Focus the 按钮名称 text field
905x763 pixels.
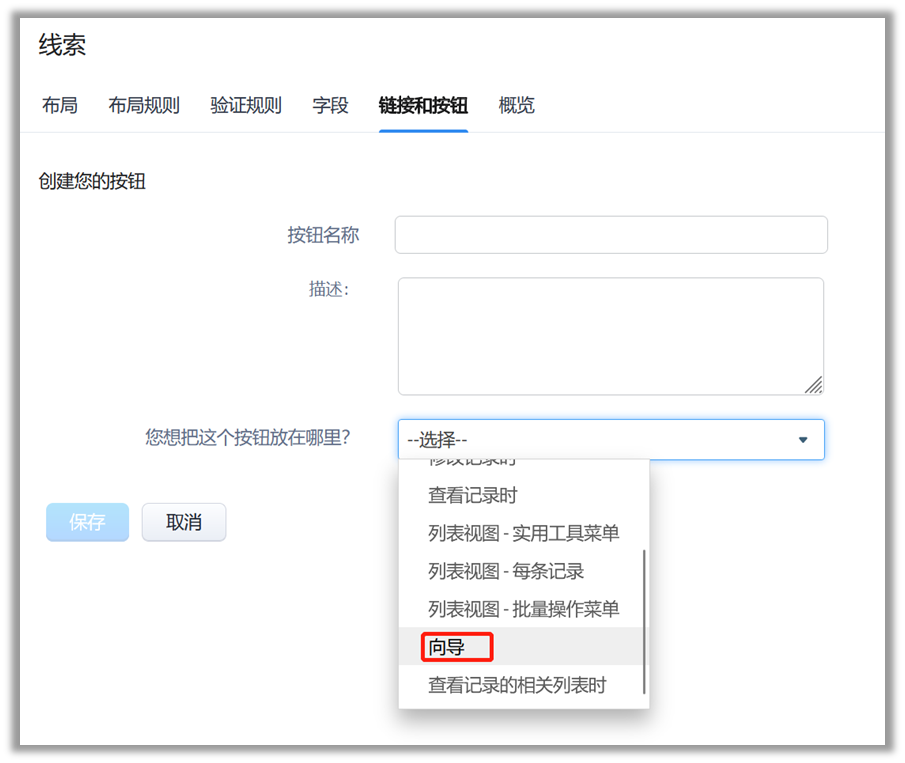pyautogui.click(x=610, y=235)
